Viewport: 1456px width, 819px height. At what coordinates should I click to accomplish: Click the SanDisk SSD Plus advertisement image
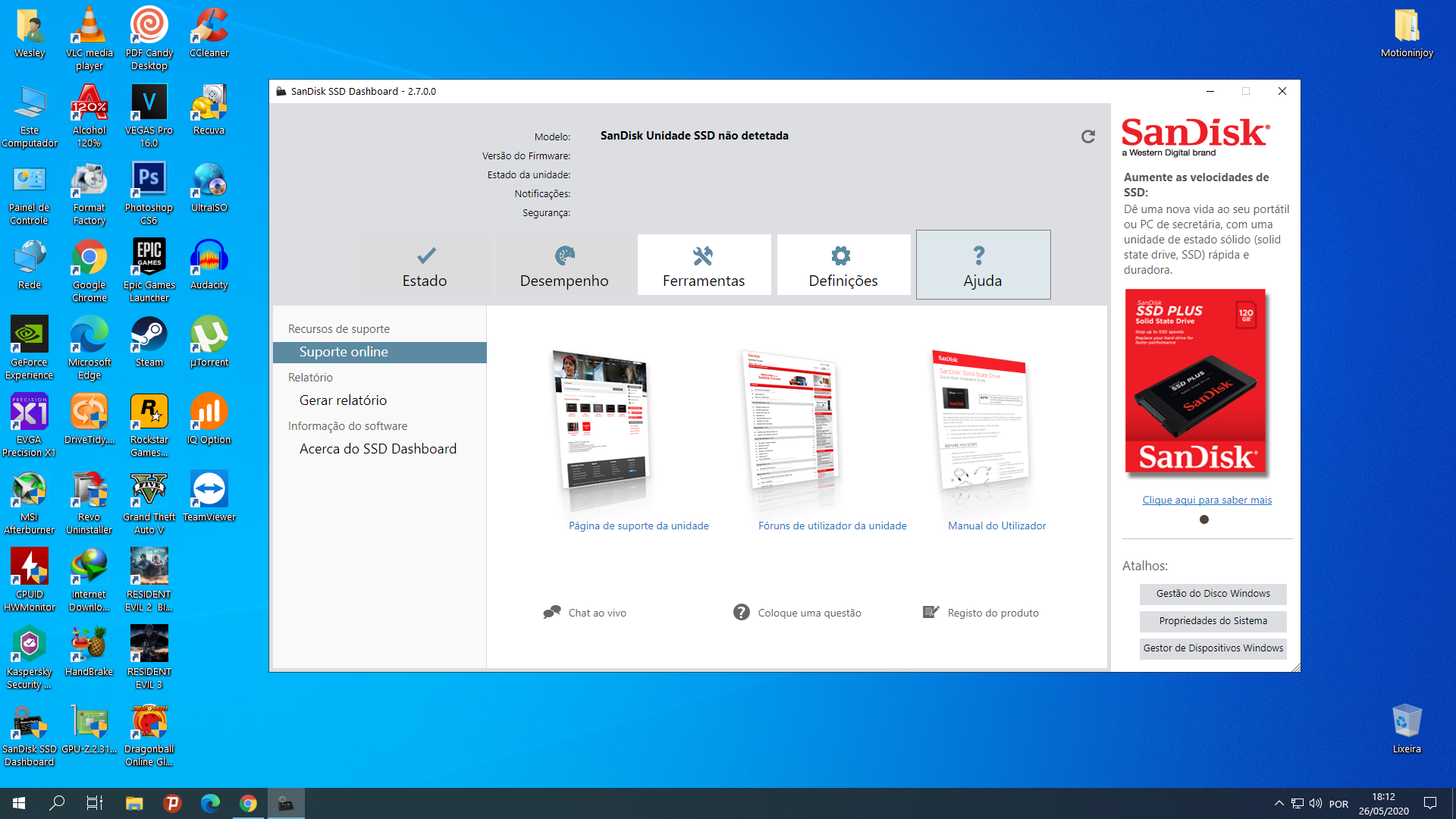click(x=1196, y=382)
